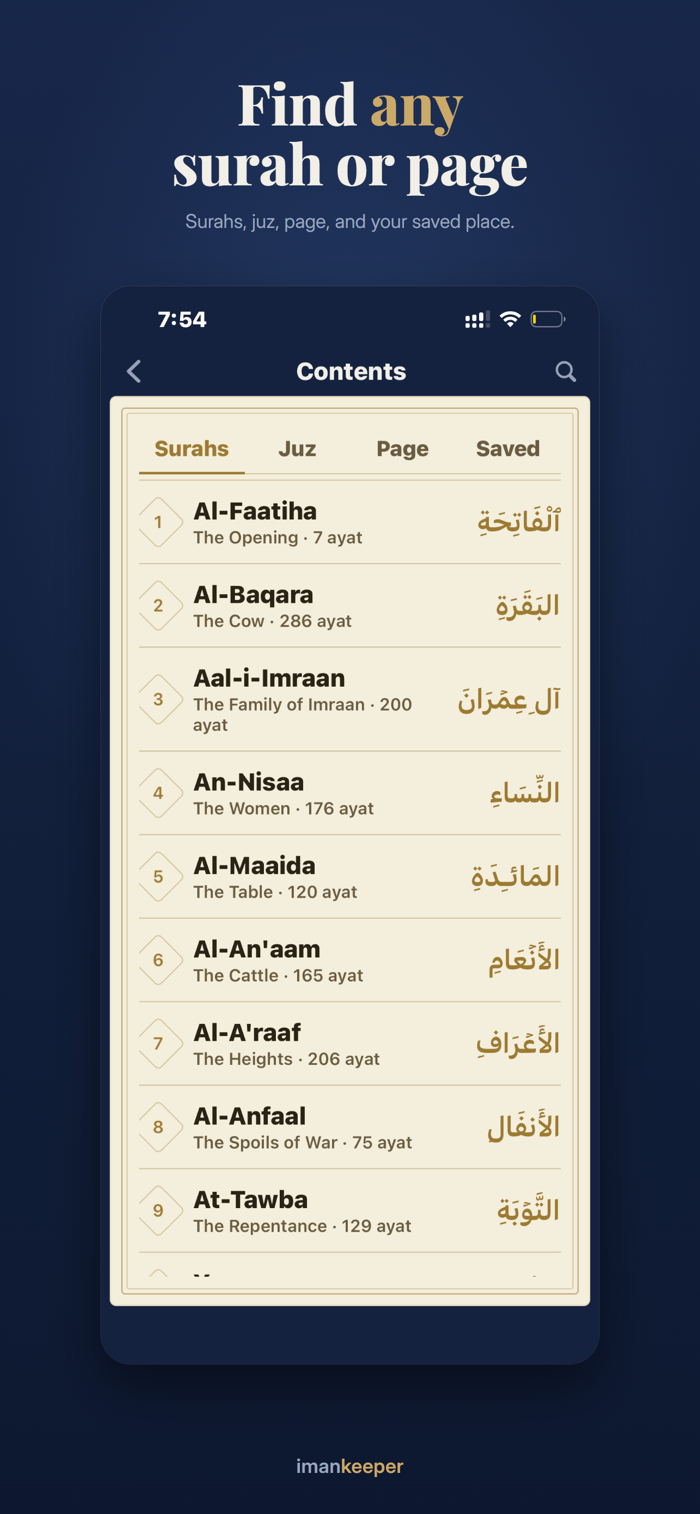
Task: Tap the back chevron icon
Action: click(x=134, y=371)
